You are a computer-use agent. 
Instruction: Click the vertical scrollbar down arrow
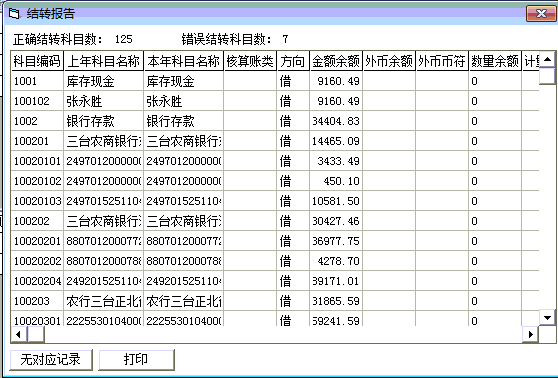[547, 317]
